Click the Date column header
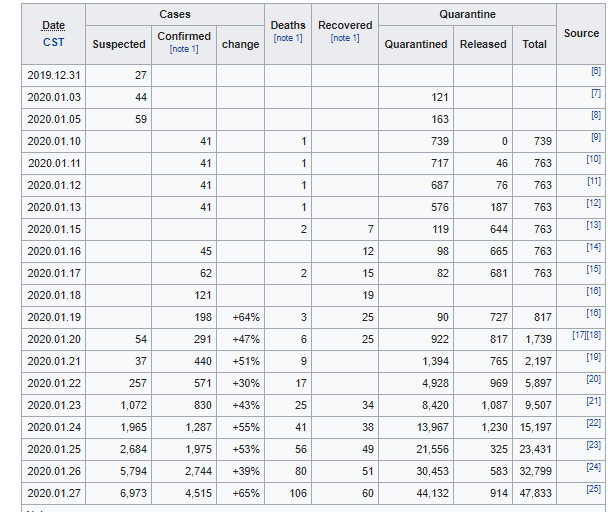This screenshot has width=614, height=512. tap(53, 34)
